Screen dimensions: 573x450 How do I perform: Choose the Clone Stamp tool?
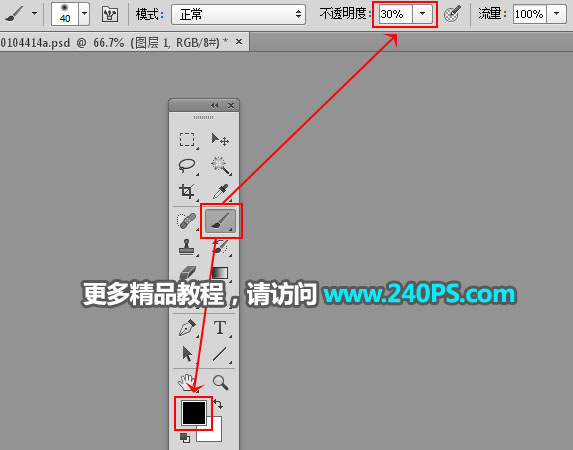point(187,247)
